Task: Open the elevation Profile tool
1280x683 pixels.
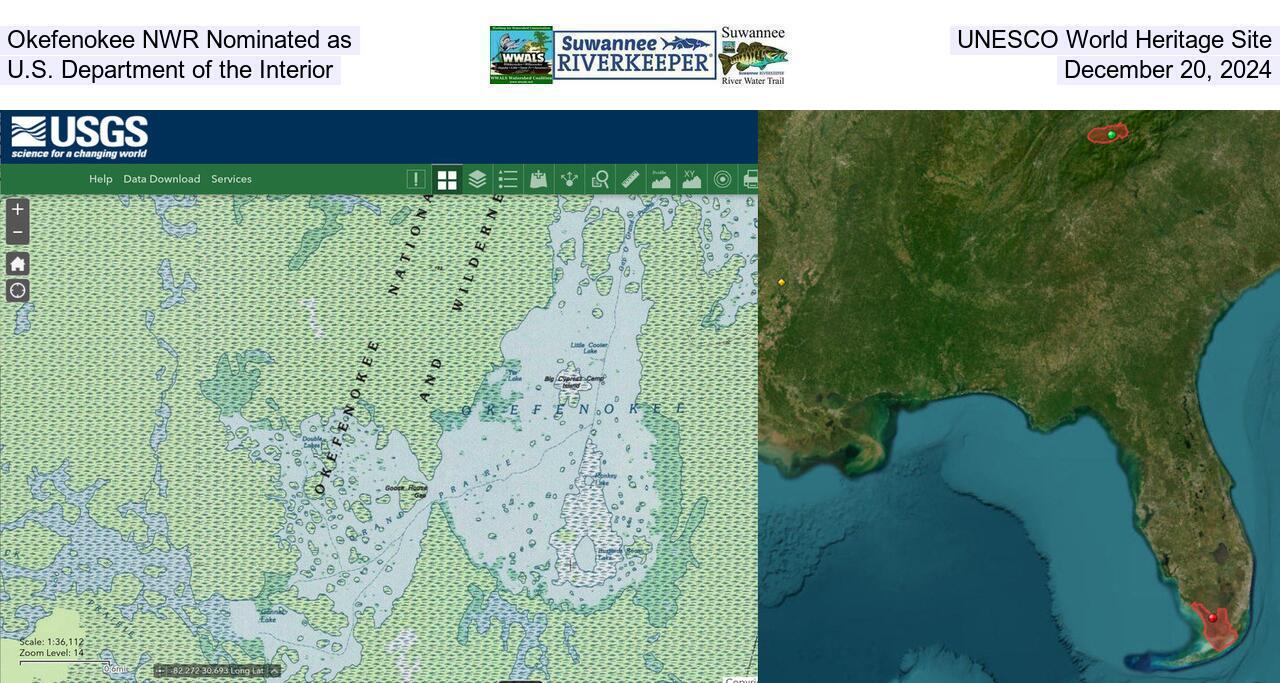Action: point(661,179)
